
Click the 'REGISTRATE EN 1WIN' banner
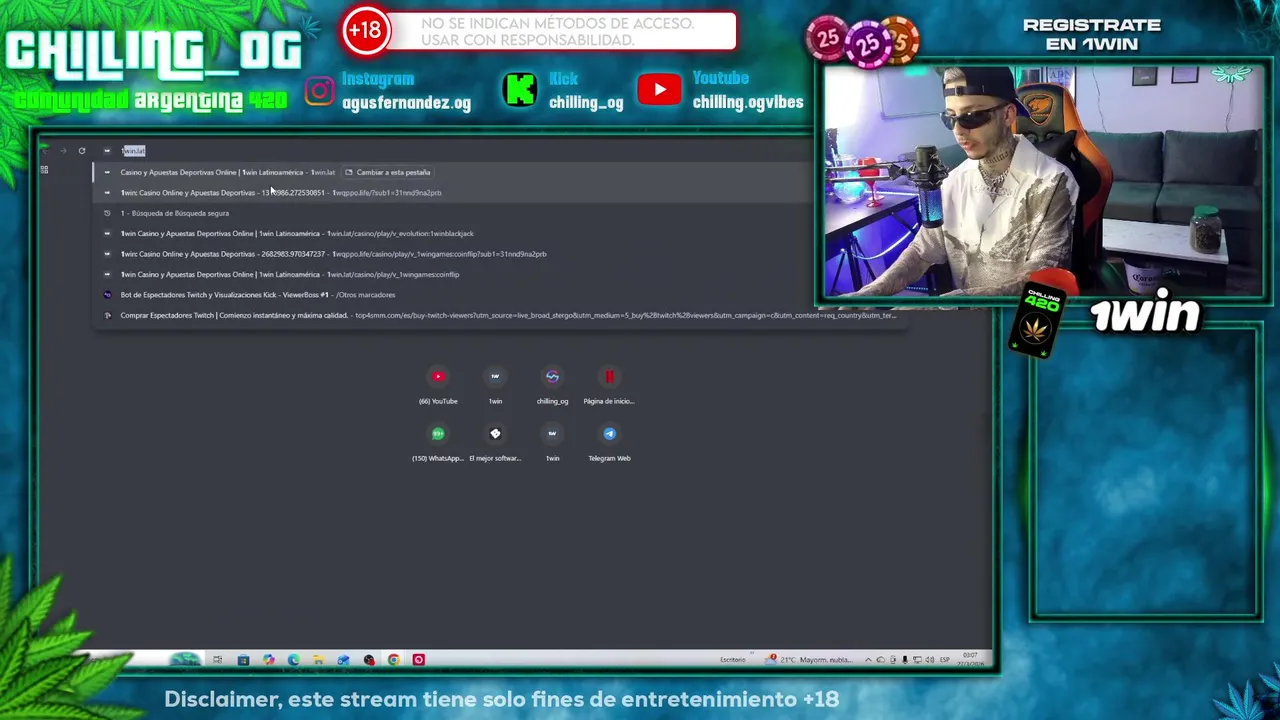(1092, 34)
